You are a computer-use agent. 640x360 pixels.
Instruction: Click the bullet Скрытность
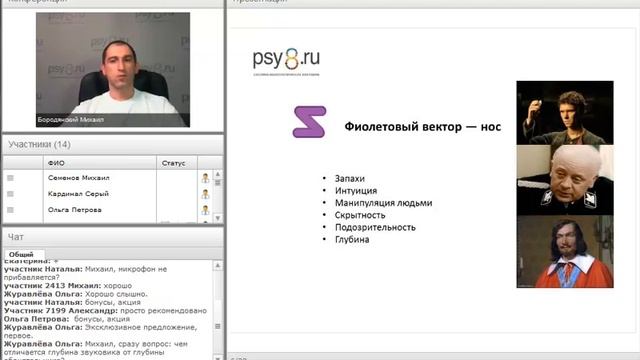(x=360, y=215)
